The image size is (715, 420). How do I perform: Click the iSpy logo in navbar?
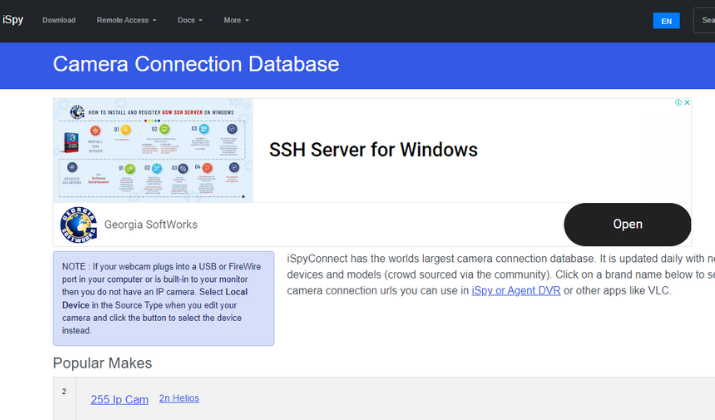coord(13,20)
